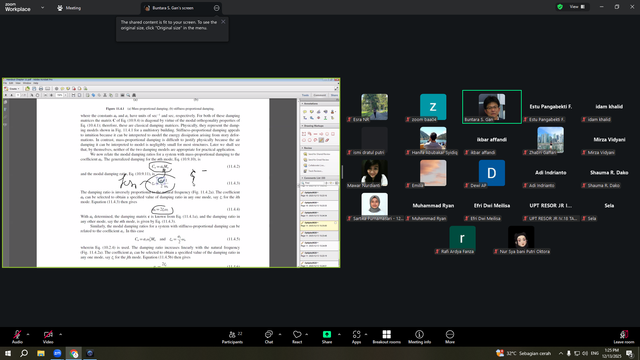Open the Apps menu

point(356,337)
